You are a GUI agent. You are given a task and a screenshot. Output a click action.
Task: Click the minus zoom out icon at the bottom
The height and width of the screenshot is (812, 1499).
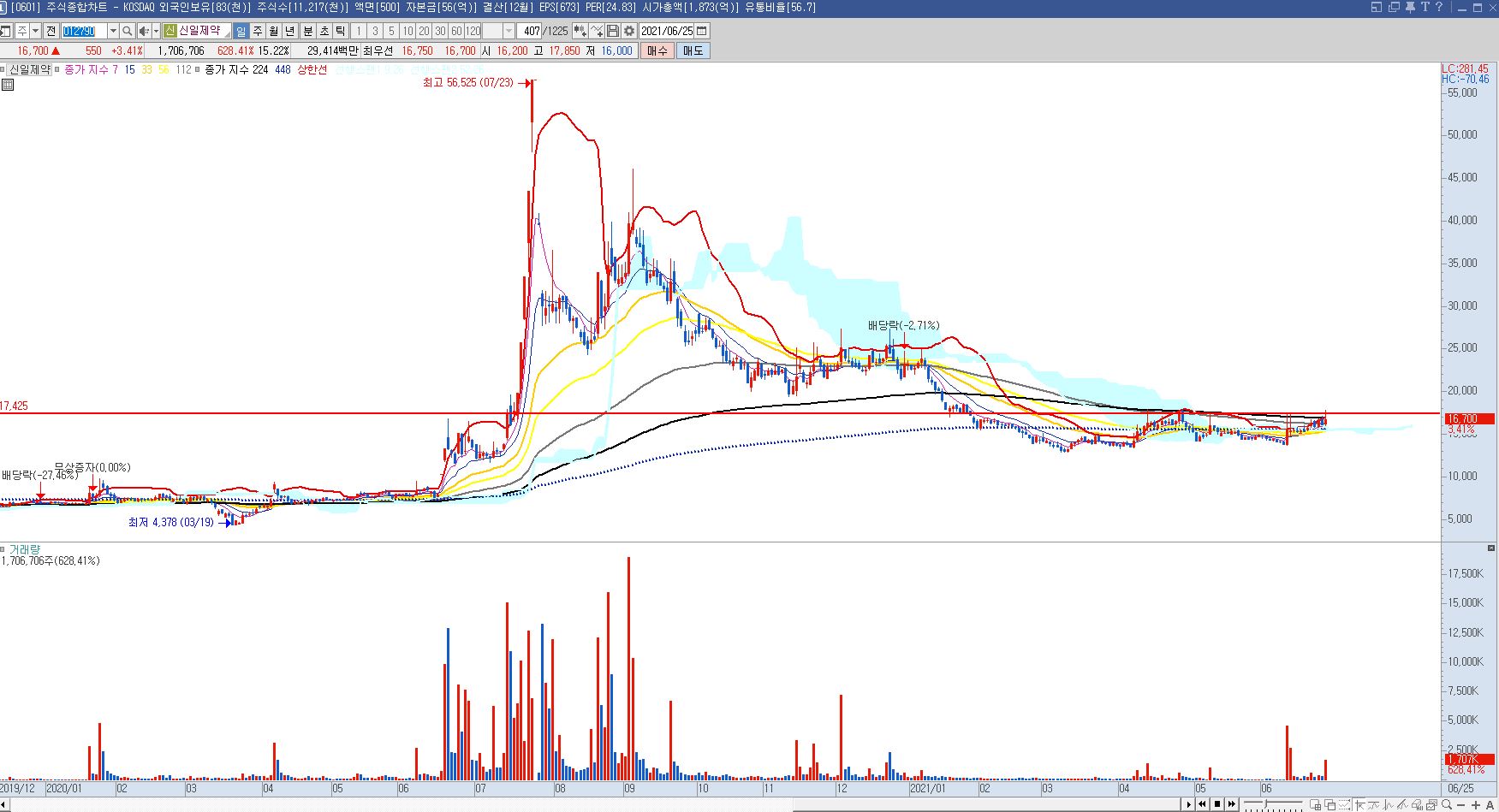pos(1460,804)
